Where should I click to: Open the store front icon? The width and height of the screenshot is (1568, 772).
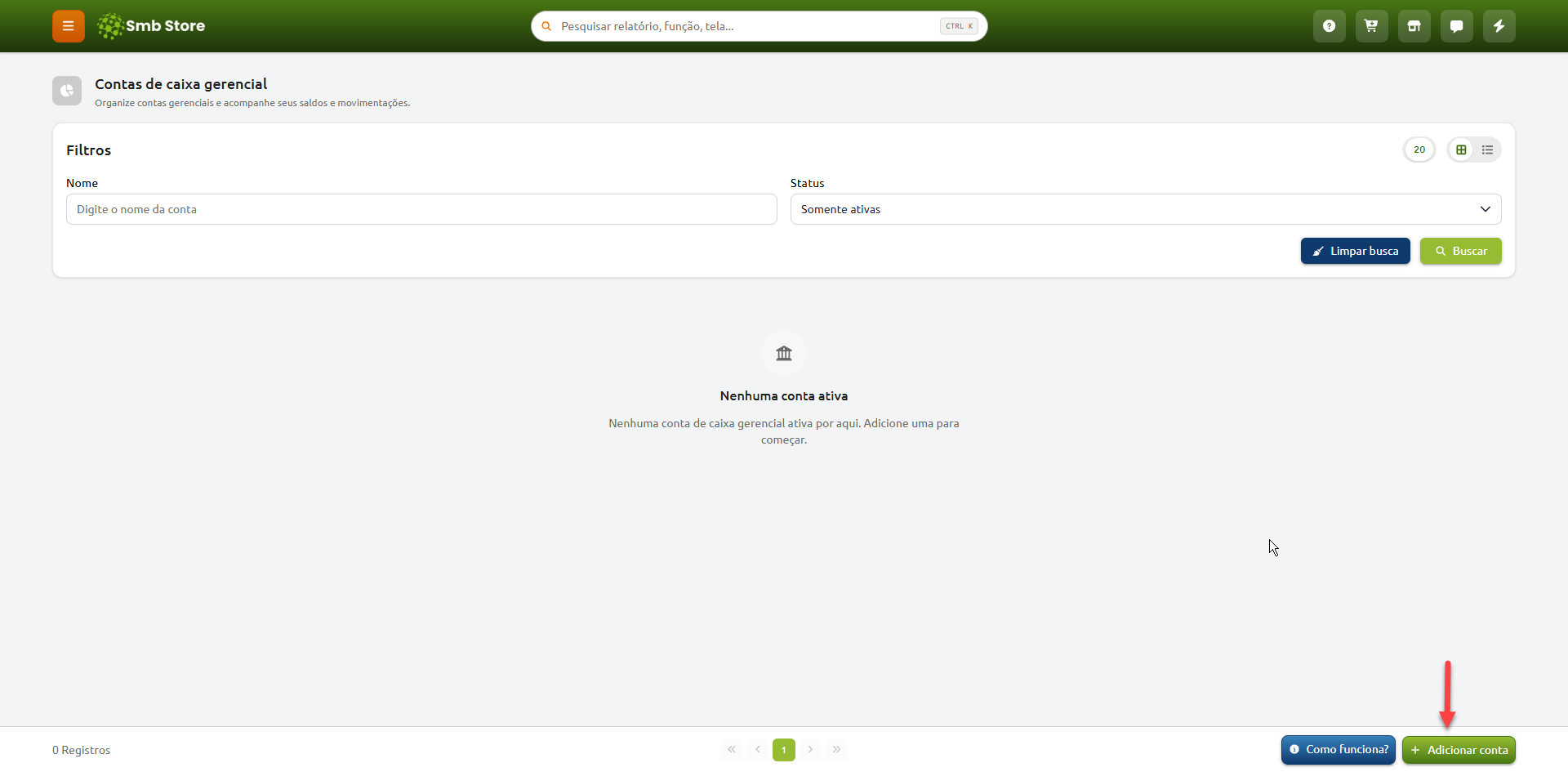coord(1414,26)
